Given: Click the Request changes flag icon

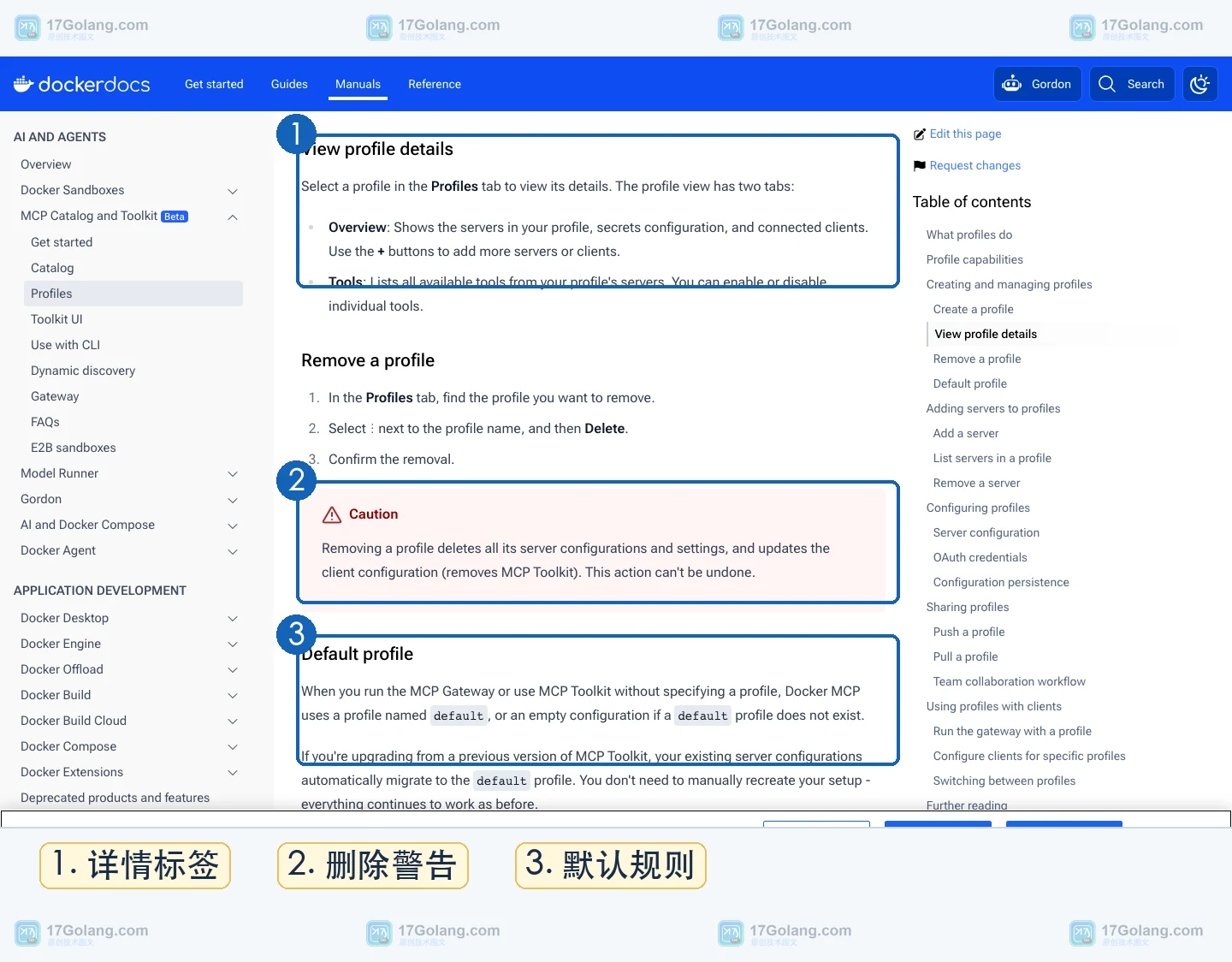Looking at the screenshot, I should 920,166.
